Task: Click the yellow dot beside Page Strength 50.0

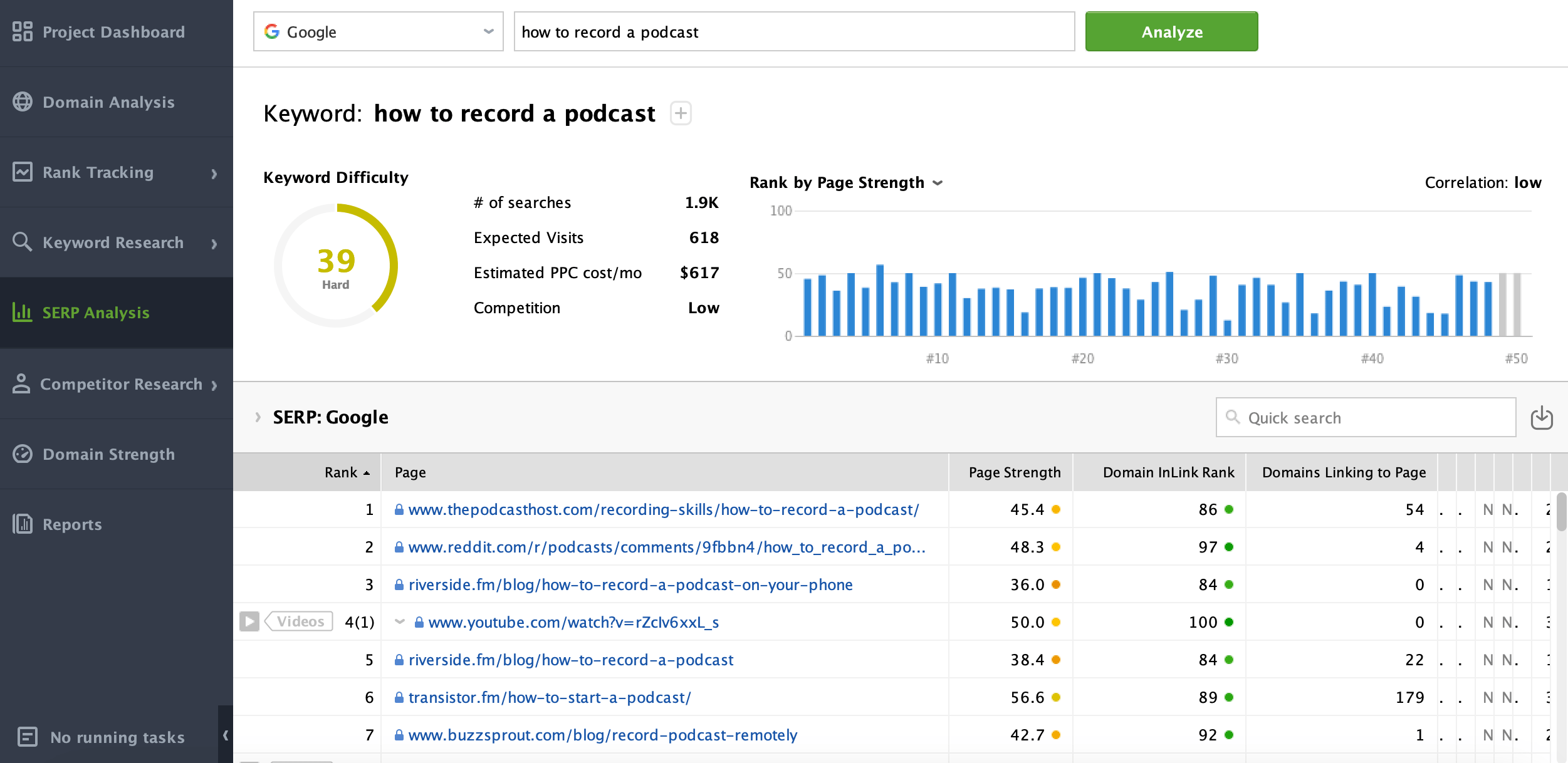Action: click(x=1056, y=622)
